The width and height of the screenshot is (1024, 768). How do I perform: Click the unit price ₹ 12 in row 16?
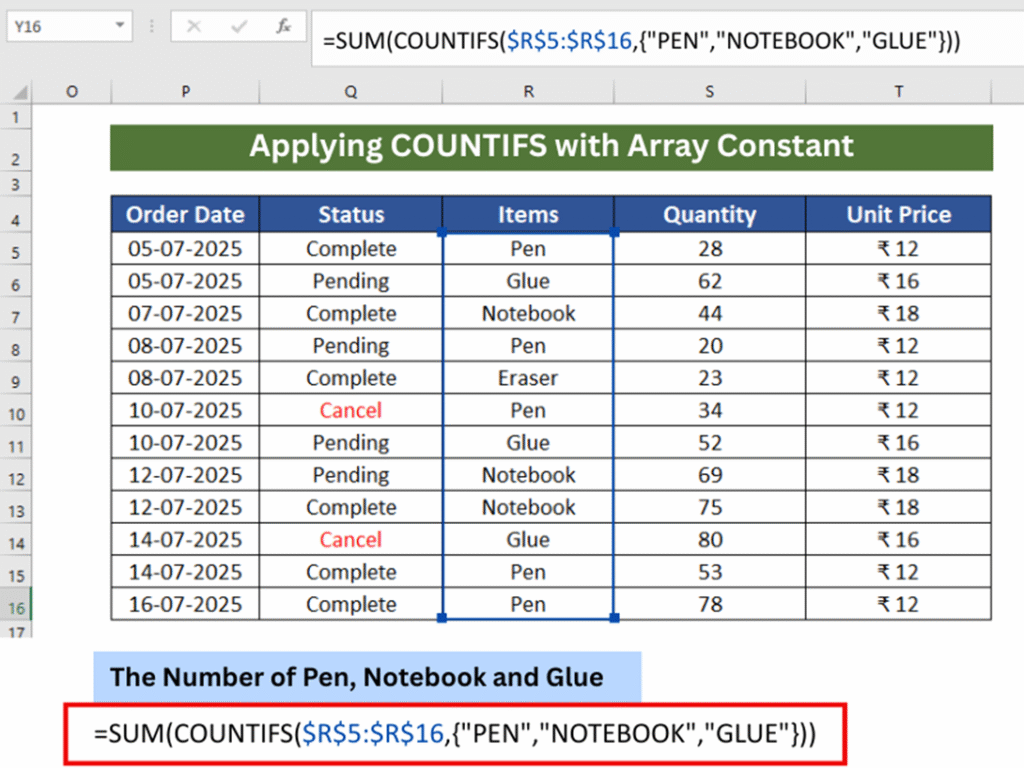(x=899, y=605)
